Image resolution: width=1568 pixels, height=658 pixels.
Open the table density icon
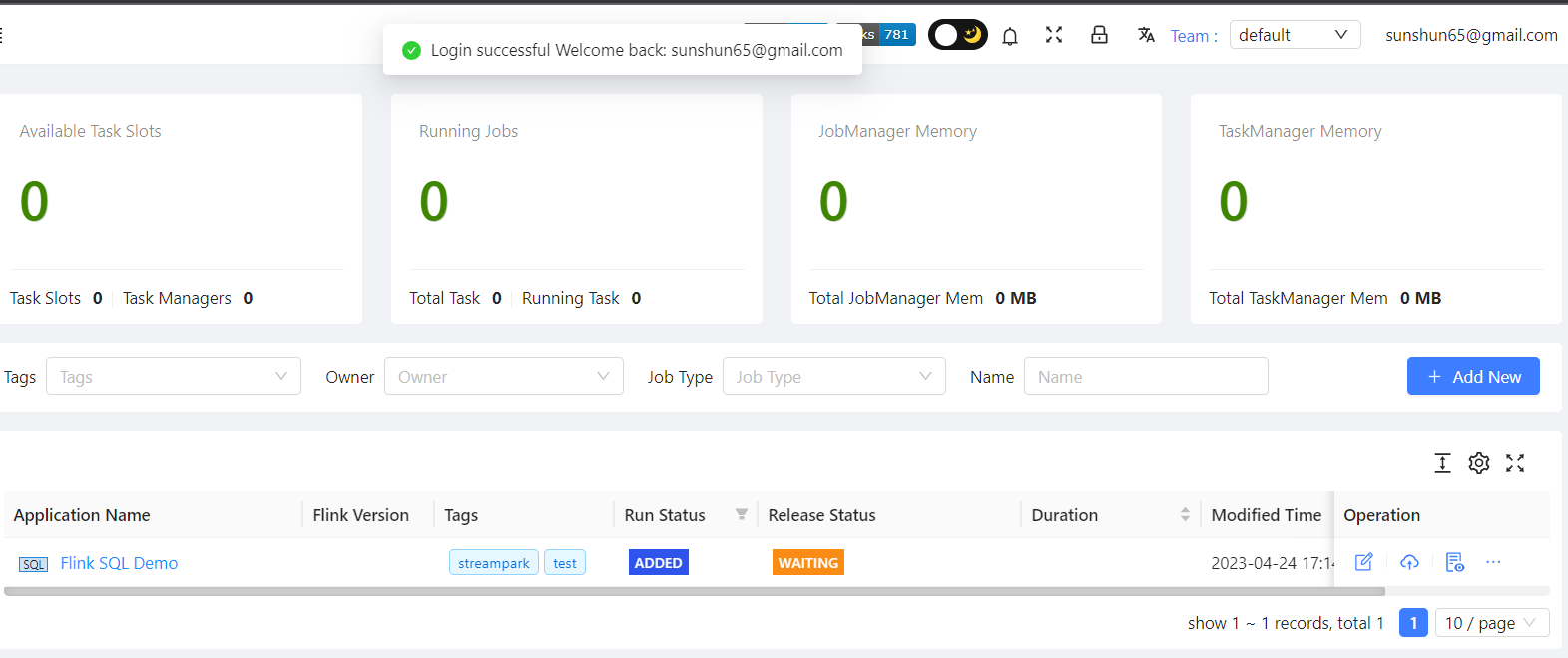[x=1442, y=463]
